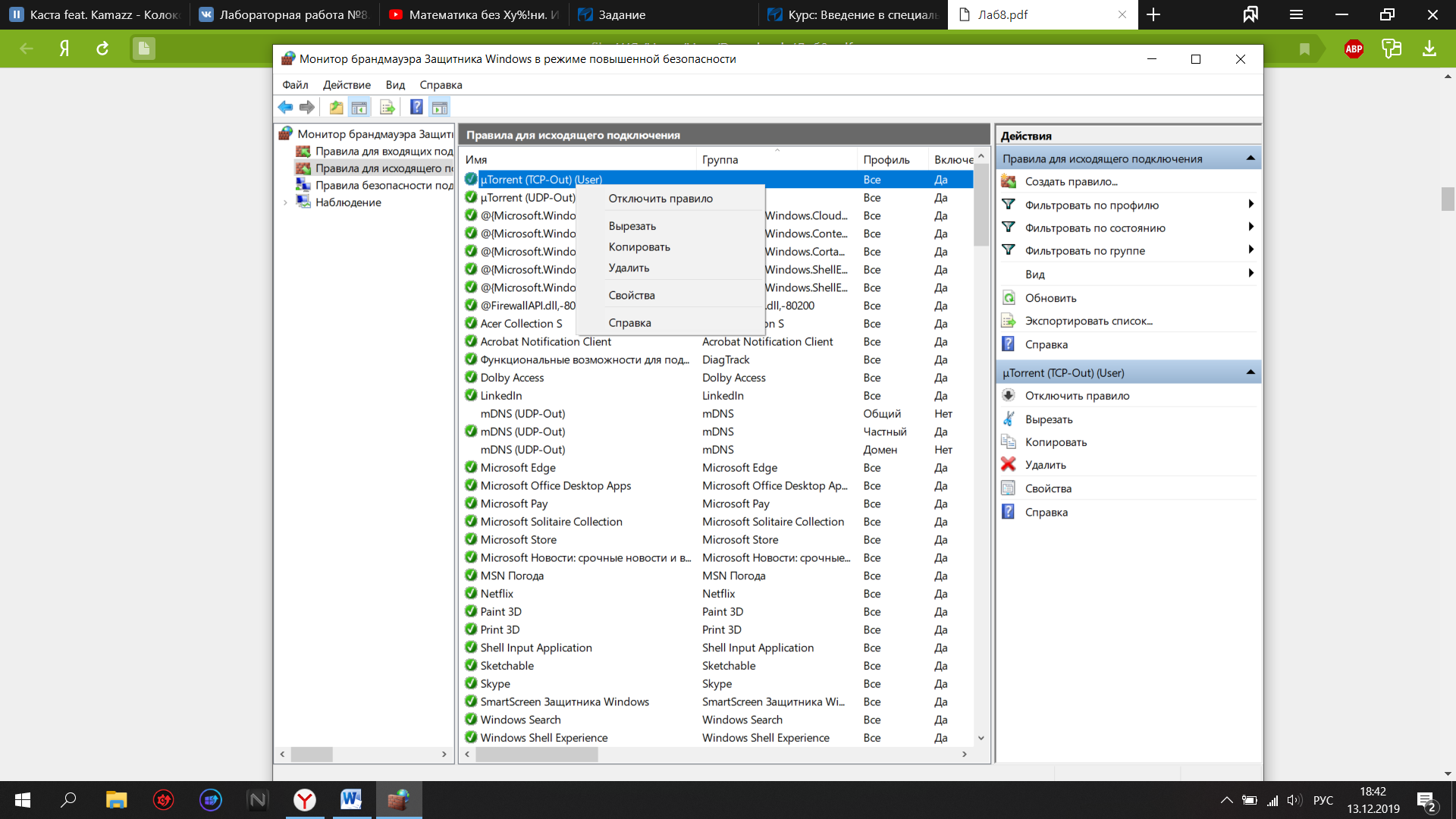Choose Вырезать in context menu

670,226
